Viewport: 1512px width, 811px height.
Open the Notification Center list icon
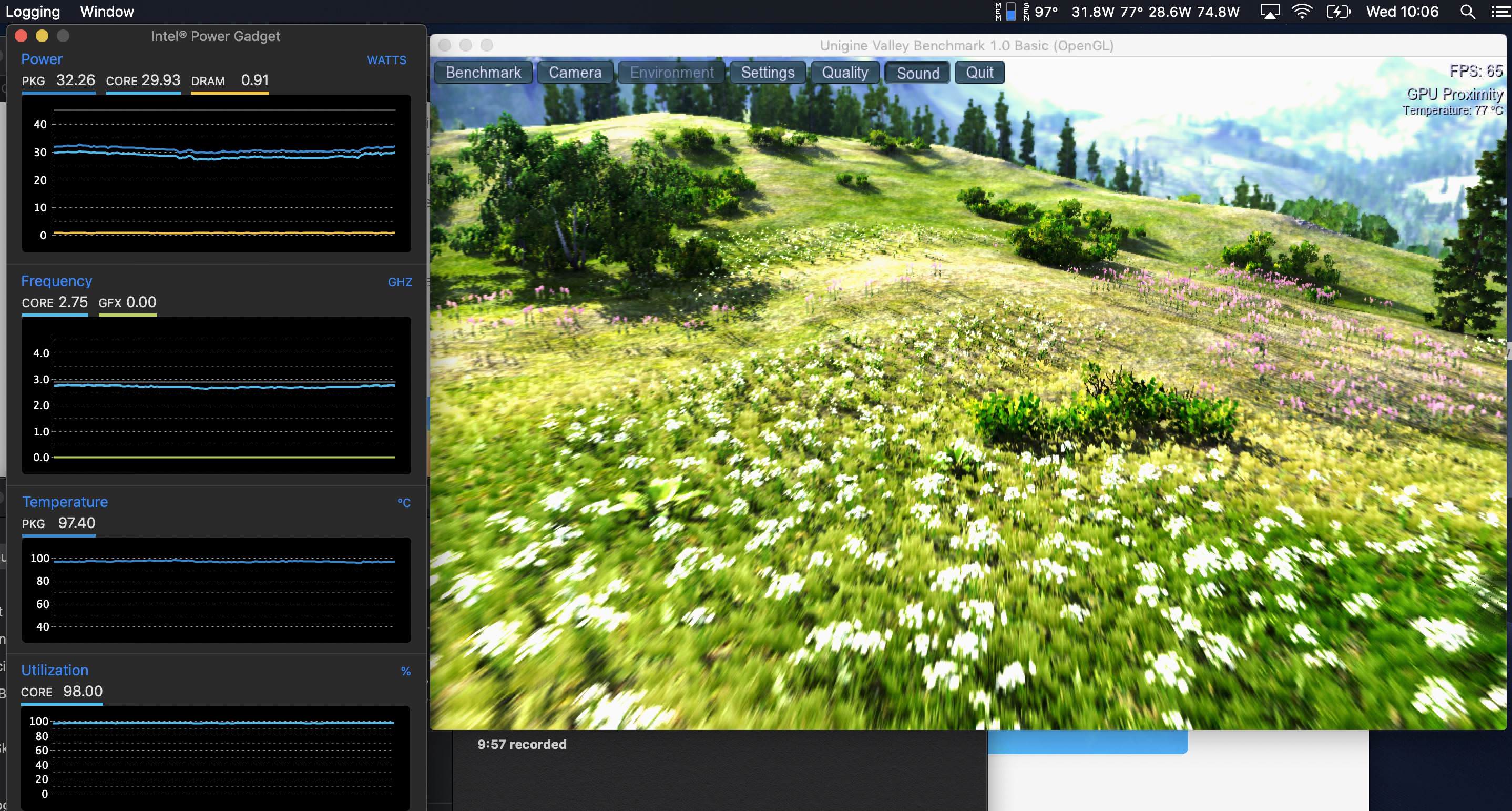[1500, 12]
